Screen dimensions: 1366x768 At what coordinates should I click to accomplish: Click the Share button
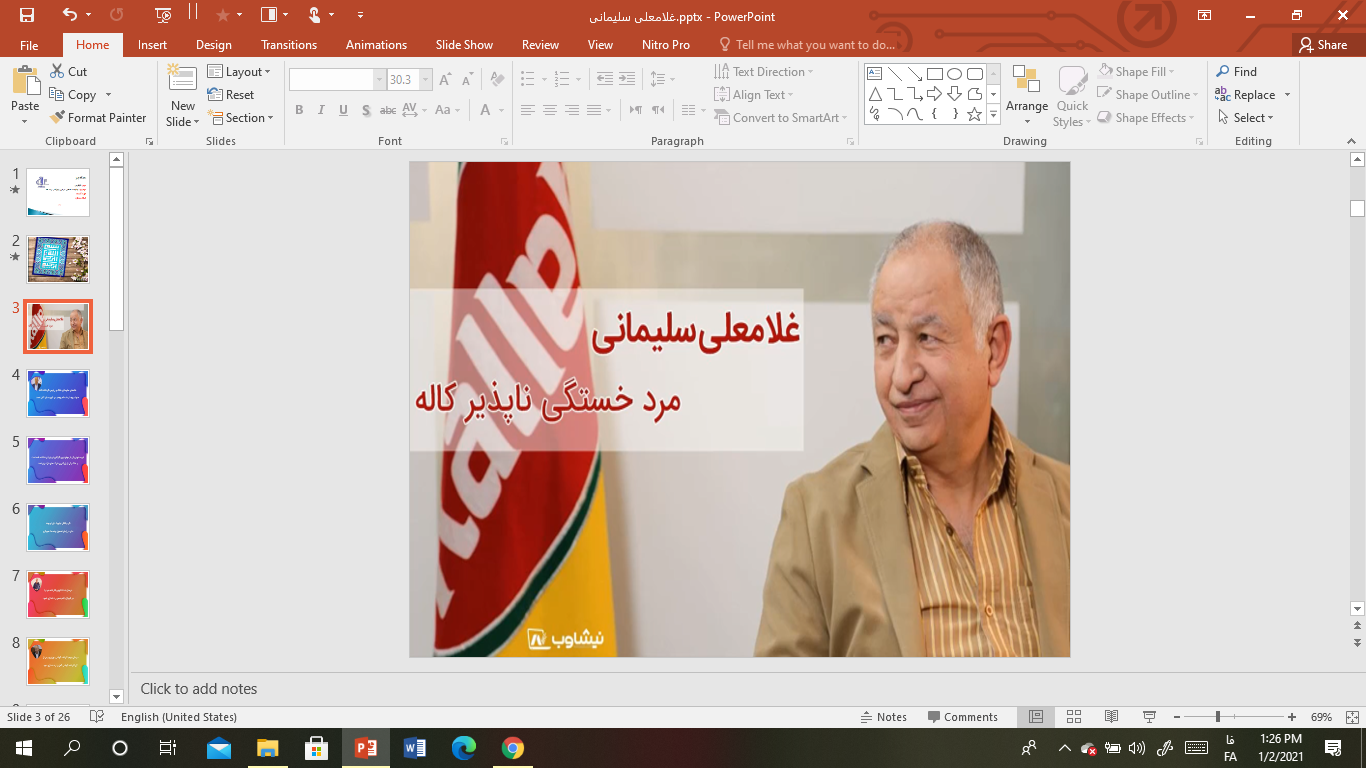[1322, 45]
